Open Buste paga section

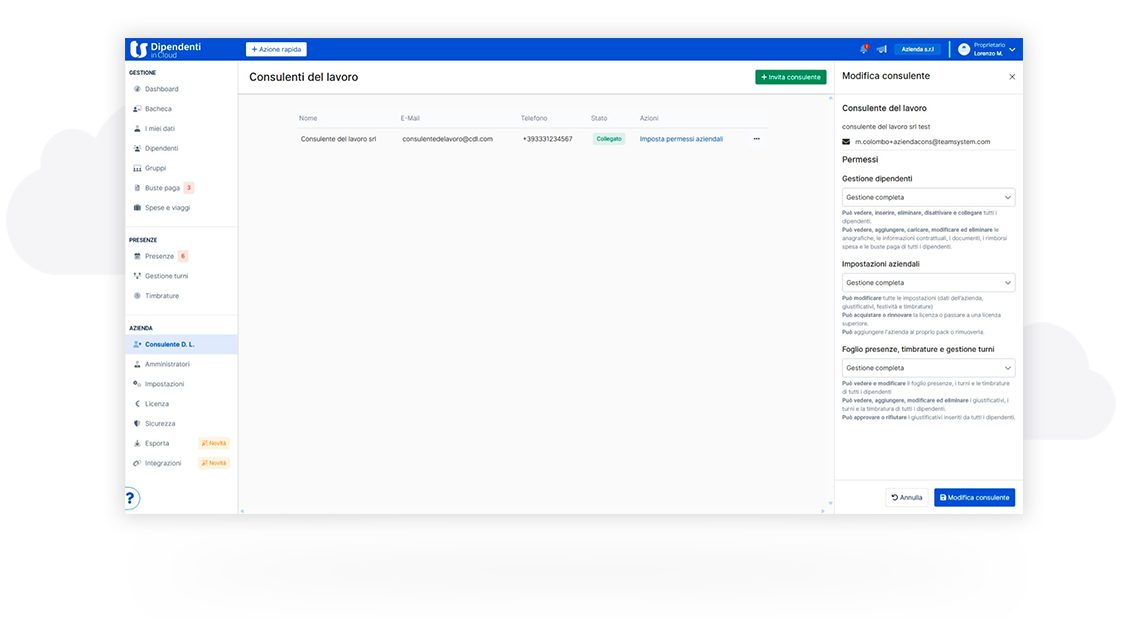[x=162, y=188]
